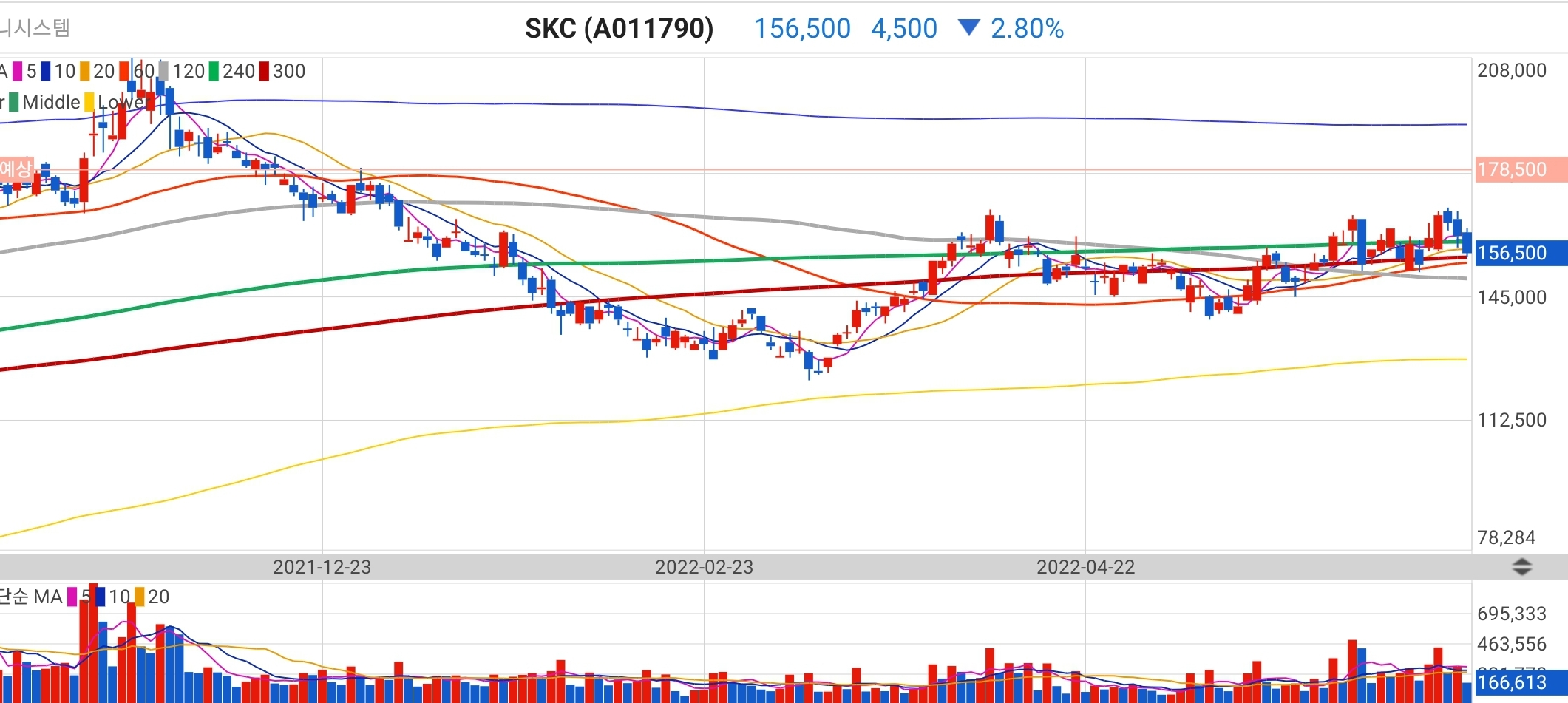Screen dimensions: 1568x703
Task: Click the price change 4,500 value
Action: [904, 29]
